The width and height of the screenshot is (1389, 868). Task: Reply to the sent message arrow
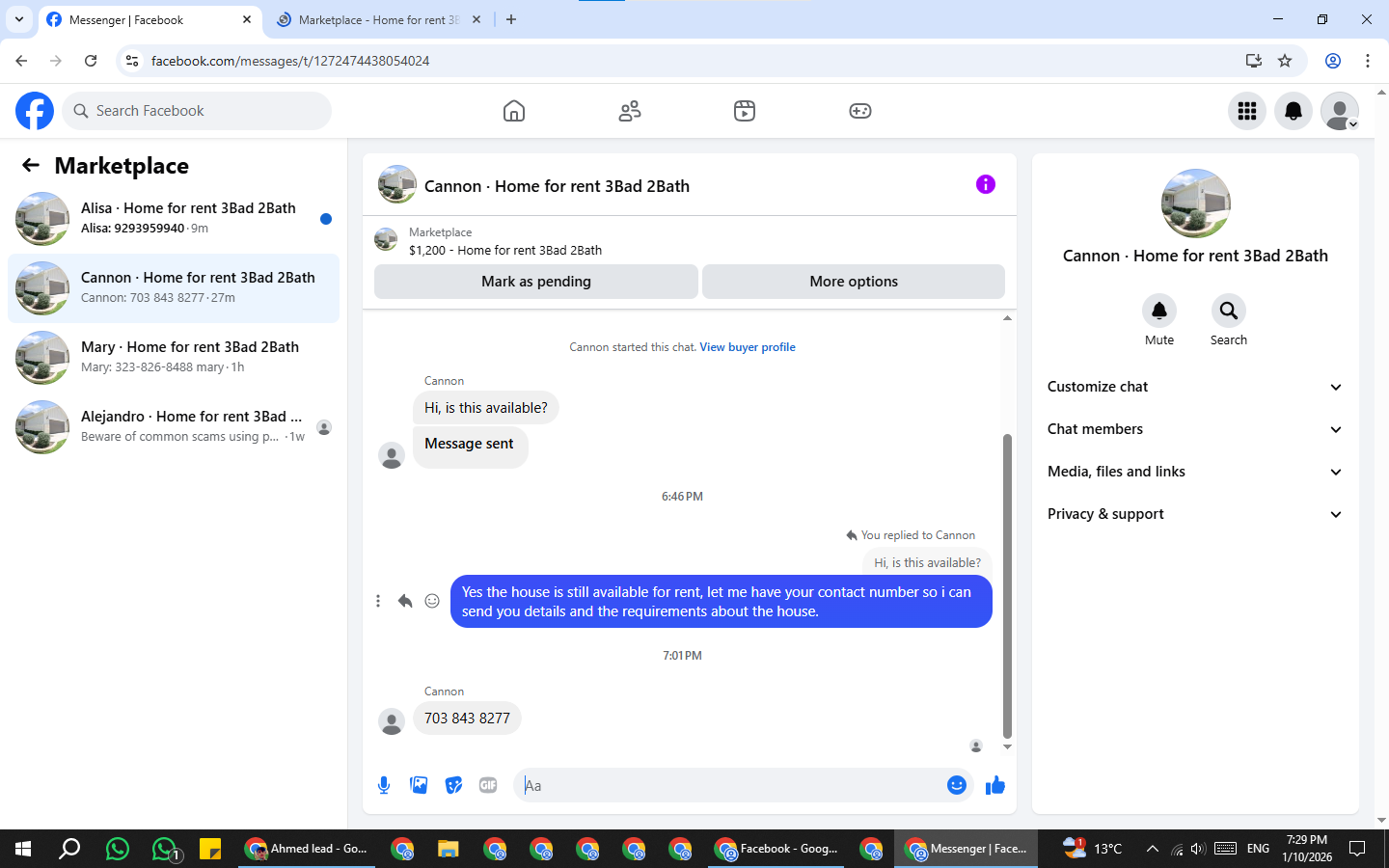pyautogui.click(x=405, y=601)
